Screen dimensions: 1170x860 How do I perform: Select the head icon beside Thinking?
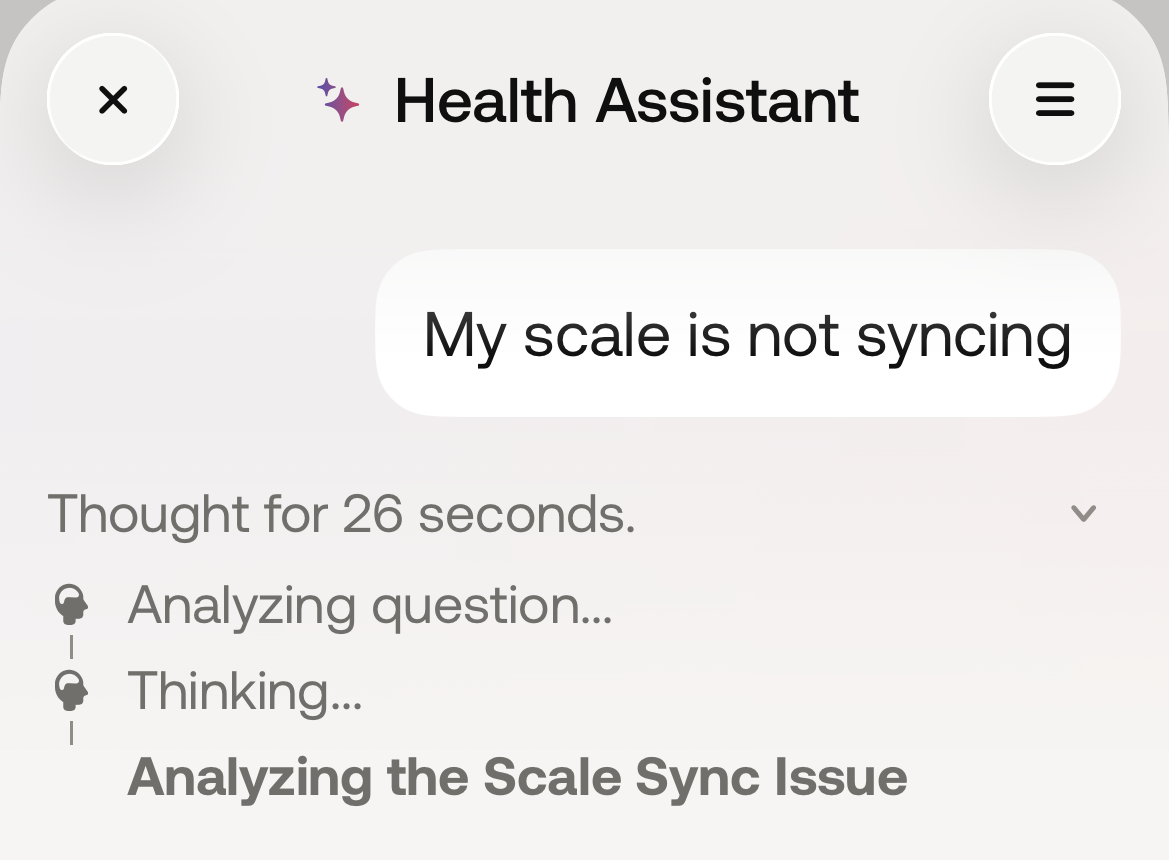coord(72,690)
